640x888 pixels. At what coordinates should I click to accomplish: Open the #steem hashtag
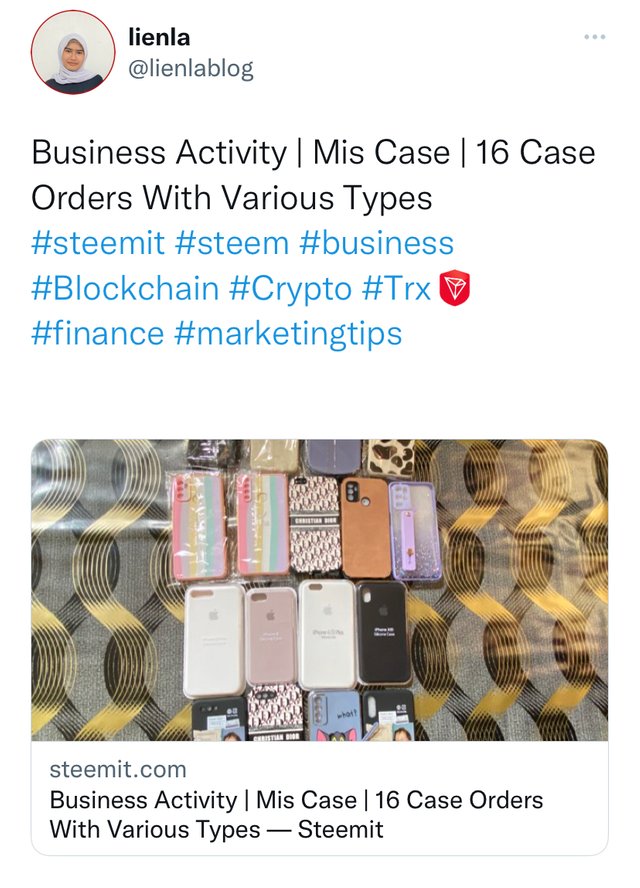click(232, 243)
